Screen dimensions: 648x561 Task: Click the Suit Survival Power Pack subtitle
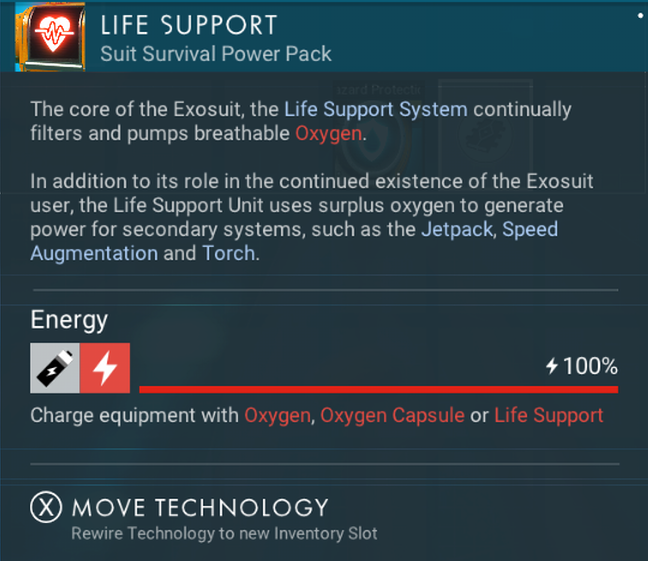click(x=215, y=53)
